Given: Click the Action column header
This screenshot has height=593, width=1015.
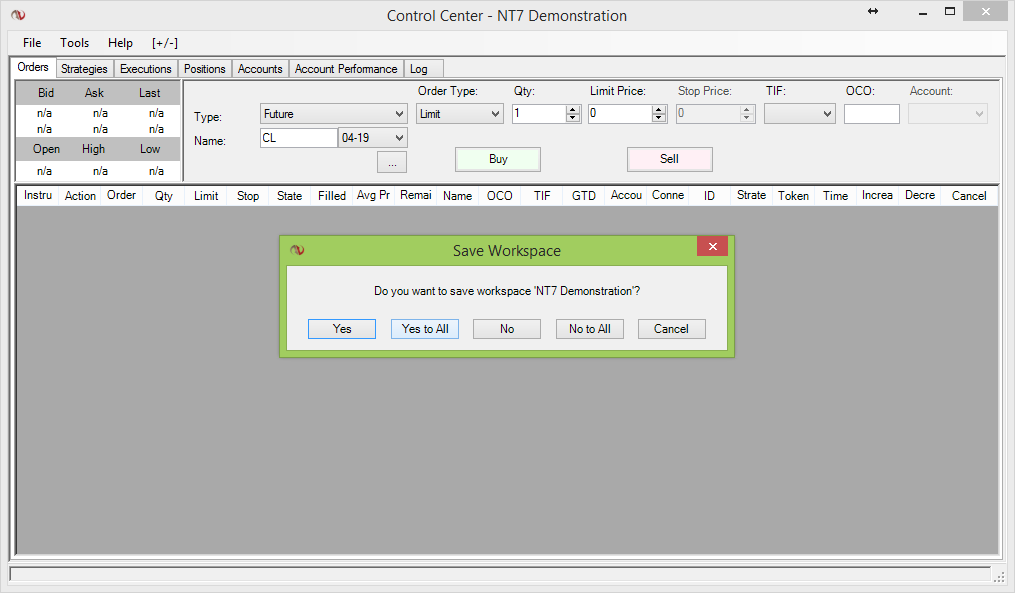Looking at the screenshot, I should pyautogui.click(x=80, y=196).
